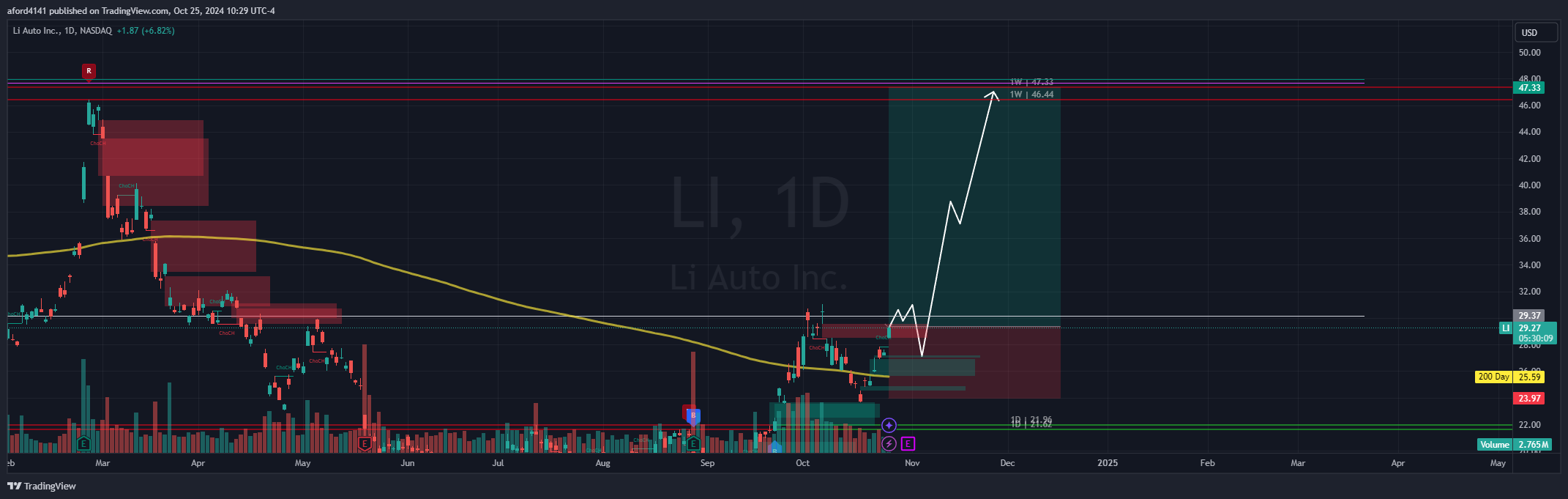Click the purple lightning bolt circle icon

[889, 443]
